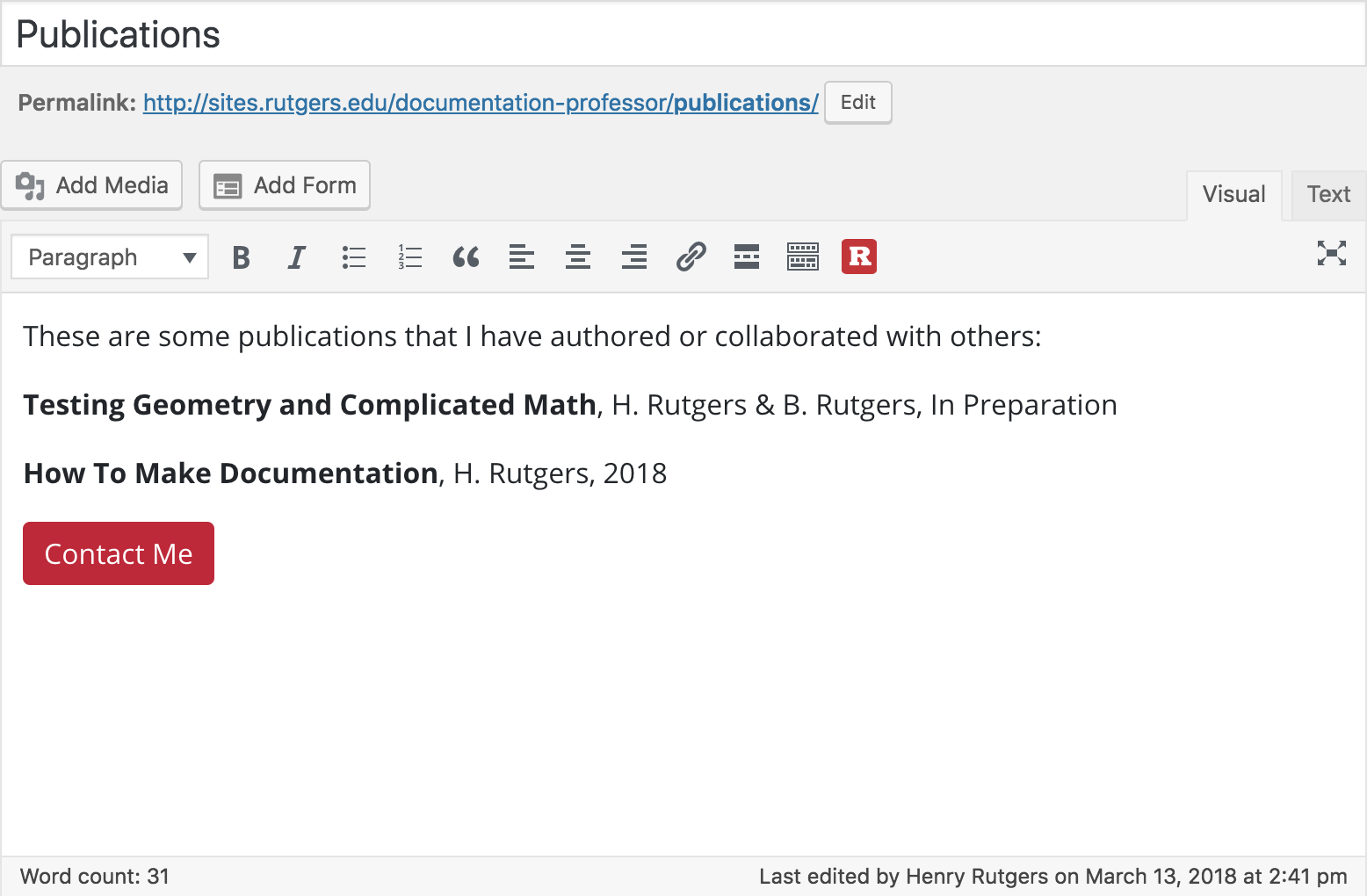Toggle bold formatting in the editor toolbar
This screenshot has height=896, width=1367.
242,257
